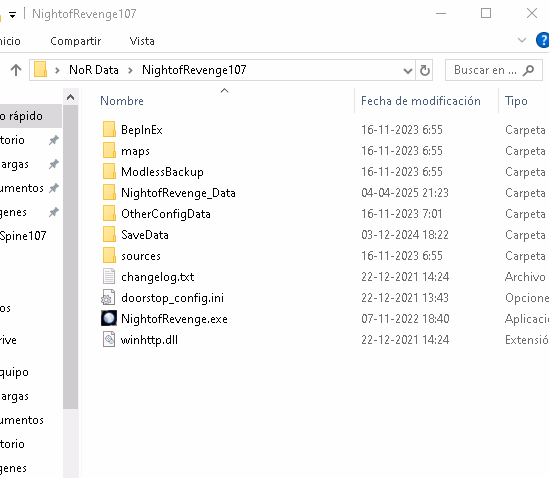Select the ModlessBackup name text
549x478 pixels.
point(162,172)
